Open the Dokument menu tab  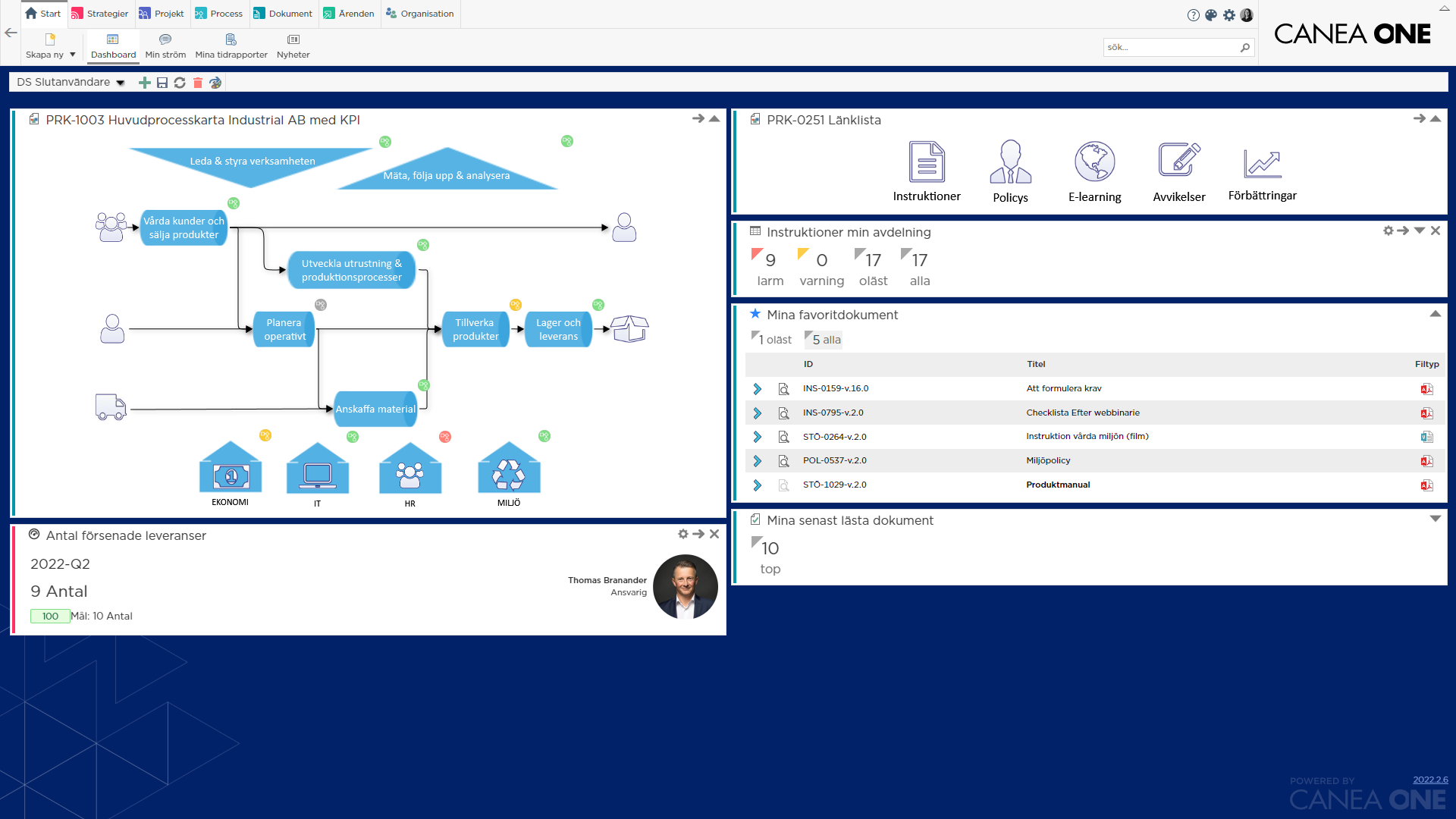coord(283,14)
